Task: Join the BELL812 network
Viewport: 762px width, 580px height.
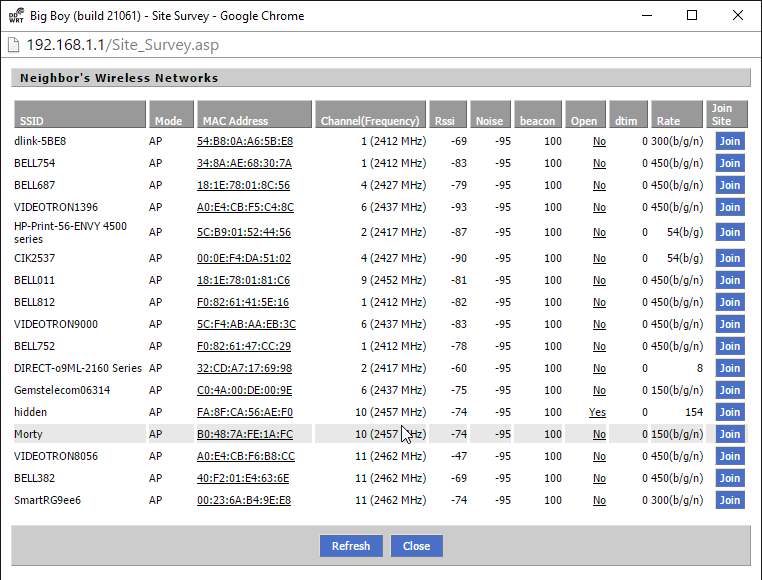Action: (x=729, y=302)
